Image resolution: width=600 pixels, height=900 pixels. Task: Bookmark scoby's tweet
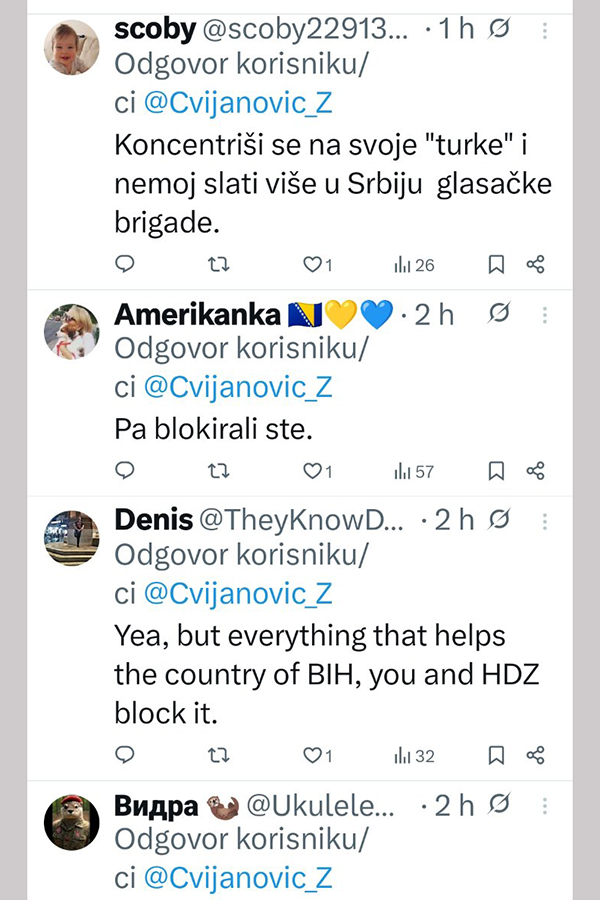click(496, 264)
